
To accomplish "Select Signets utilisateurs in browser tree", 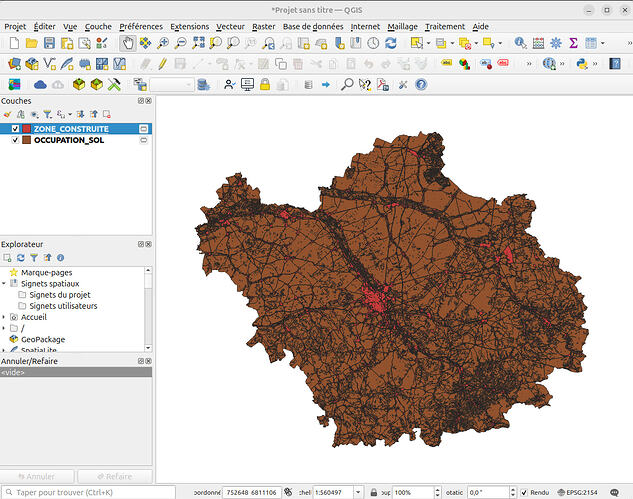I will click(63, 306).
